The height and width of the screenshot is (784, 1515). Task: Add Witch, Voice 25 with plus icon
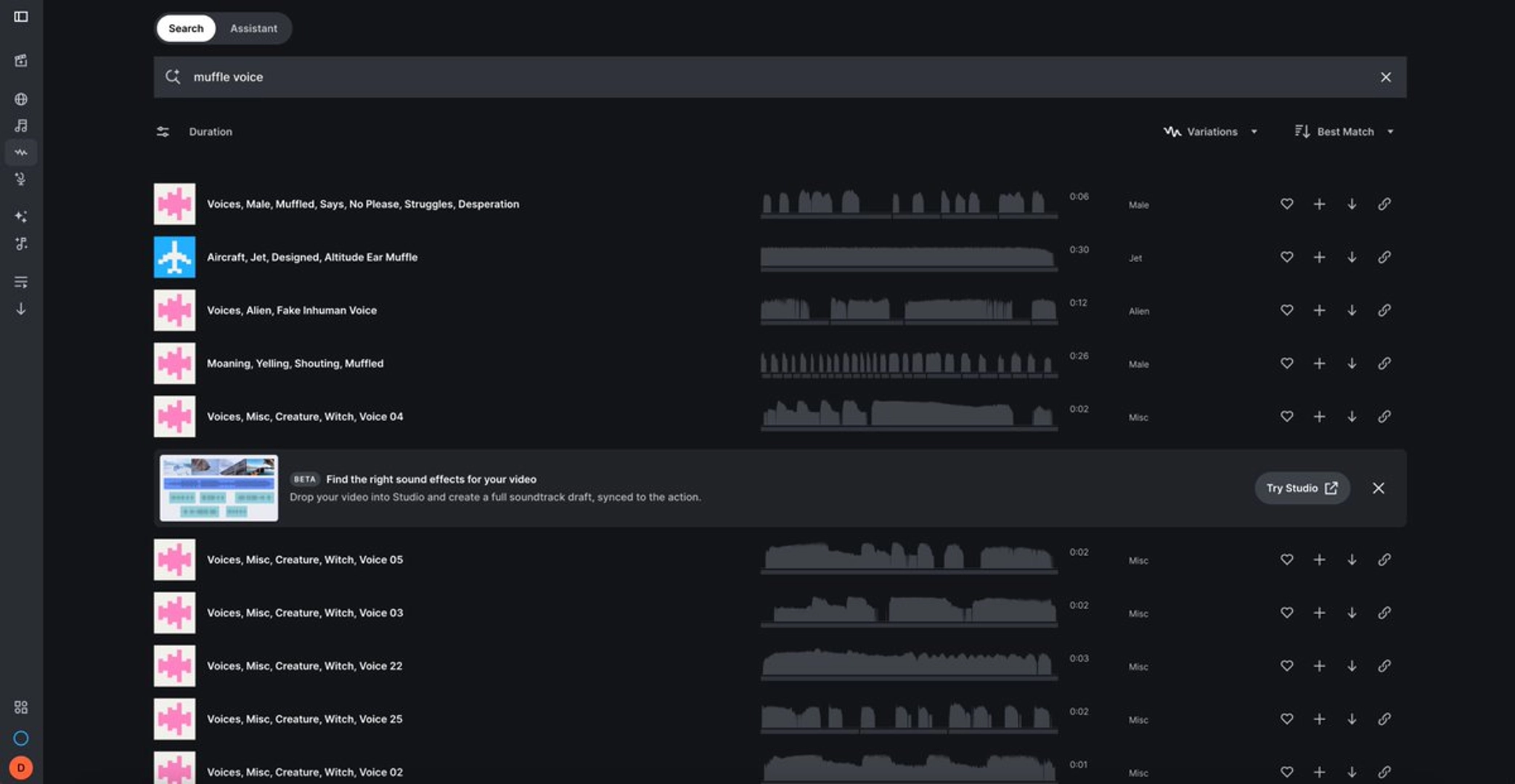1319,719
